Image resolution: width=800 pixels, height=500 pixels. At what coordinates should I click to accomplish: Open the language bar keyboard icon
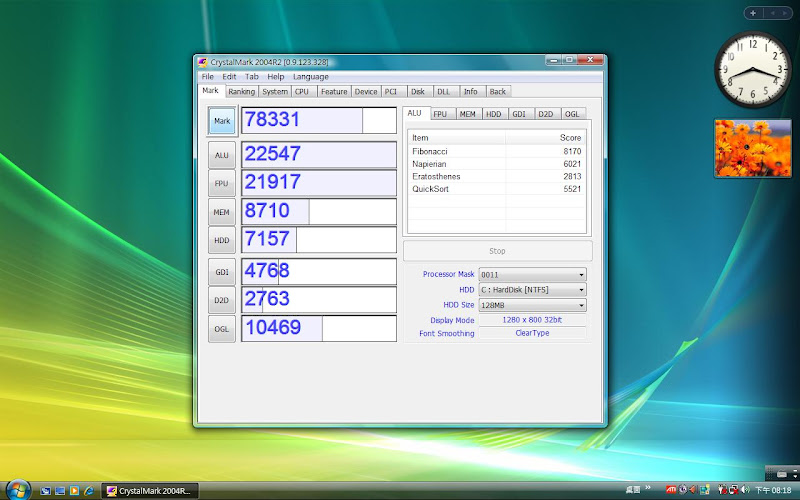tap(782, 473)
